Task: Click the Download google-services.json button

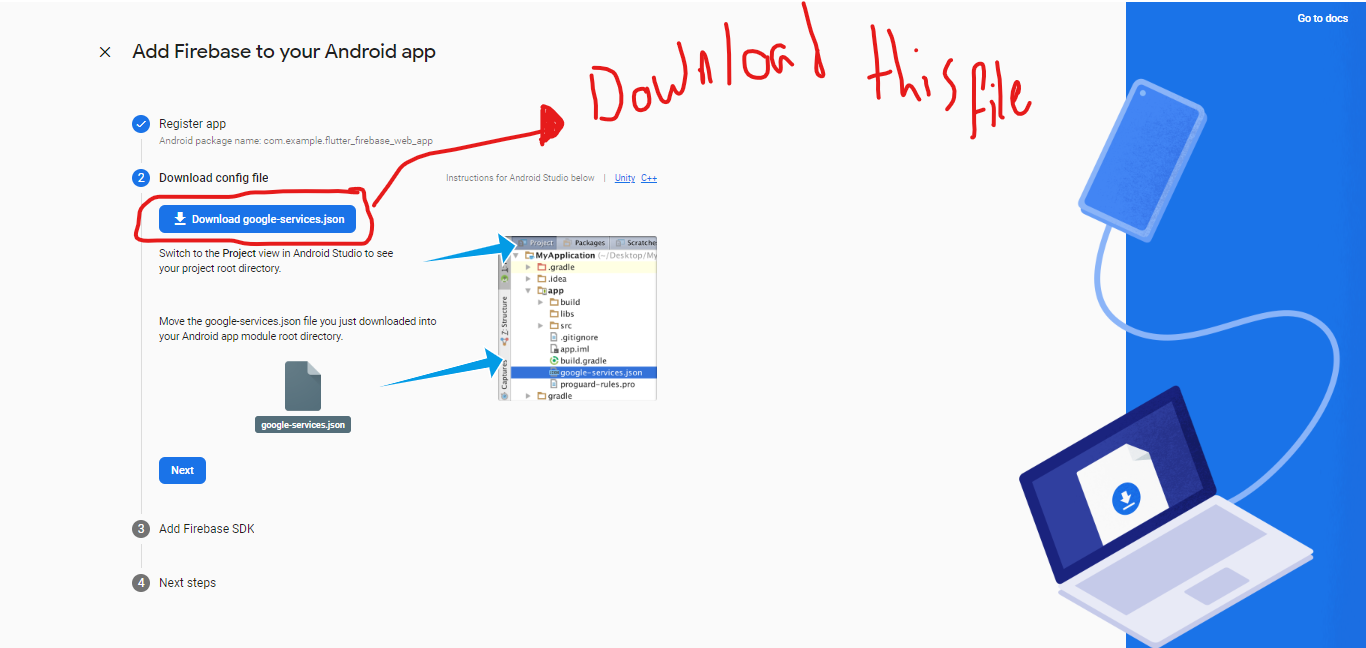Action: (258, 219)
